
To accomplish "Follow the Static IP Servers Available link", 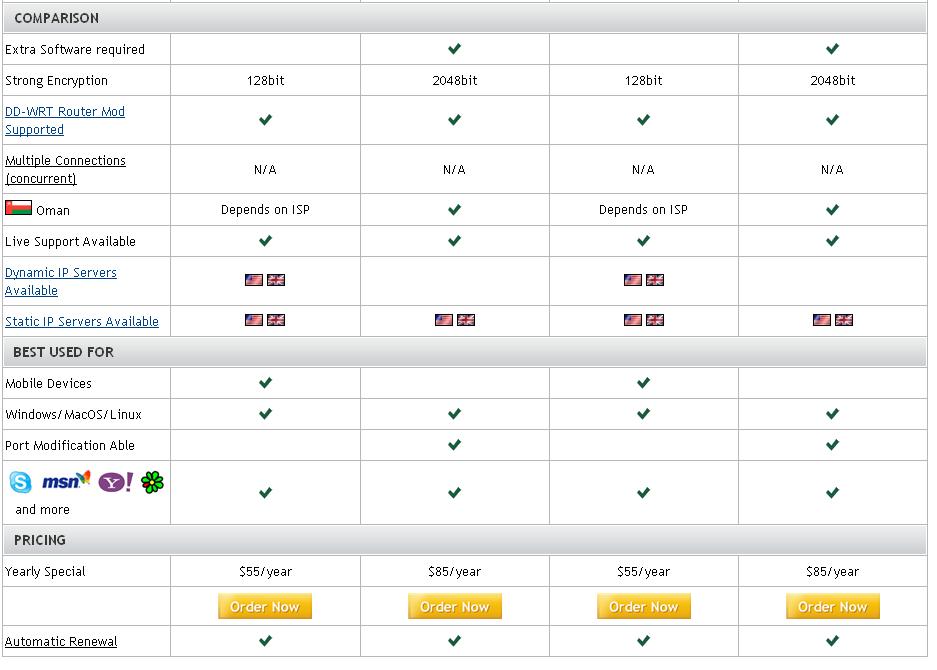I will [x=82, y=322].
